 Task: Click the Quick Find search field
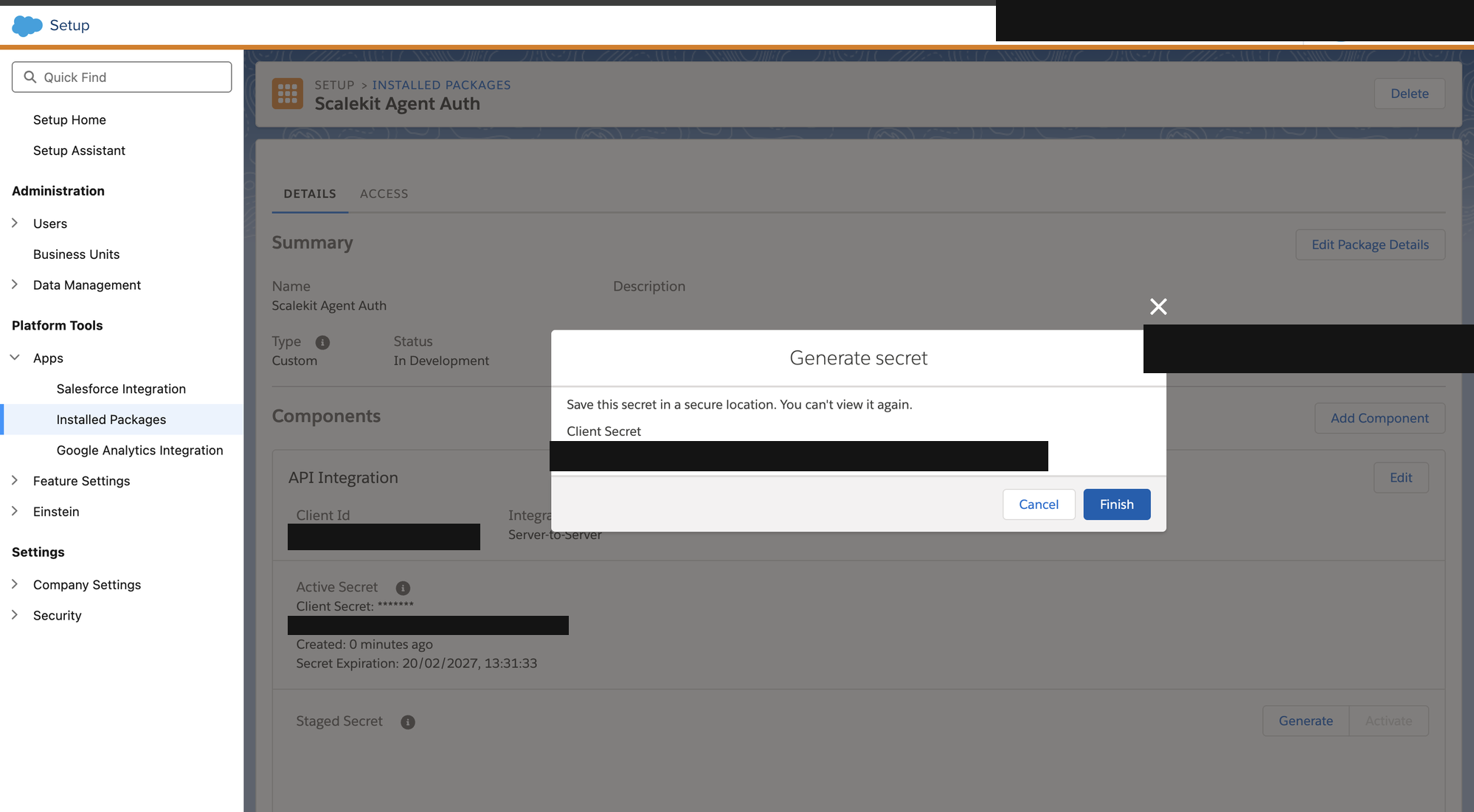click(122, 77)
